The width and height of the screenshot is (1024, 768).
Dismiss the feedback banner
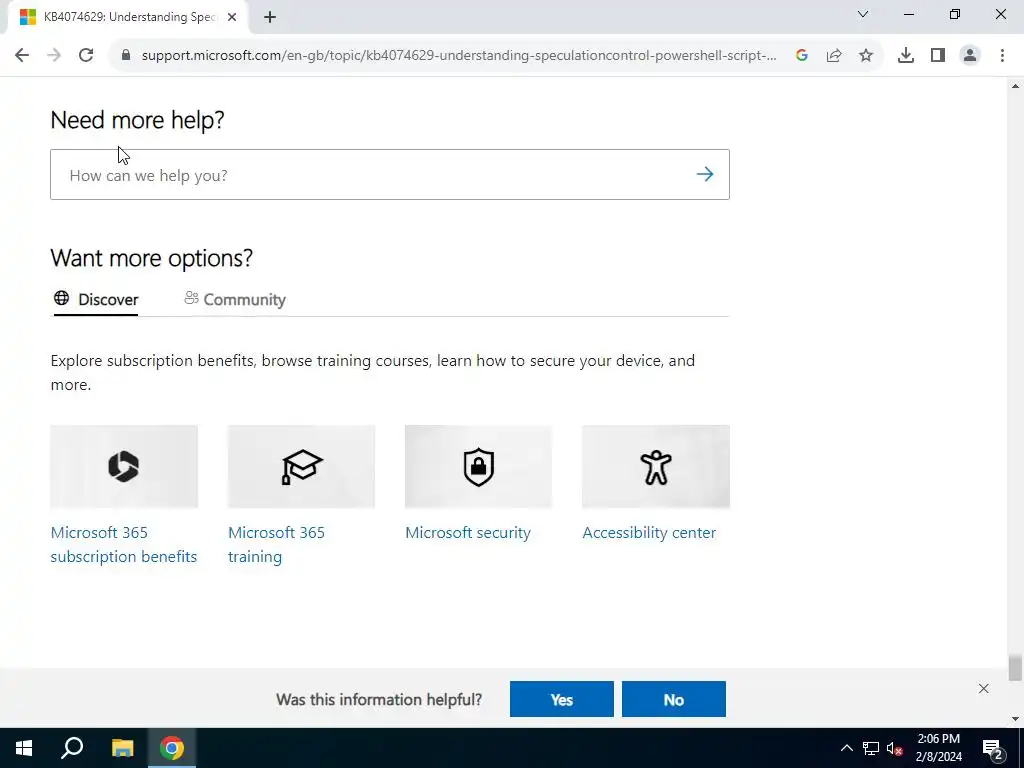[984, 688]
